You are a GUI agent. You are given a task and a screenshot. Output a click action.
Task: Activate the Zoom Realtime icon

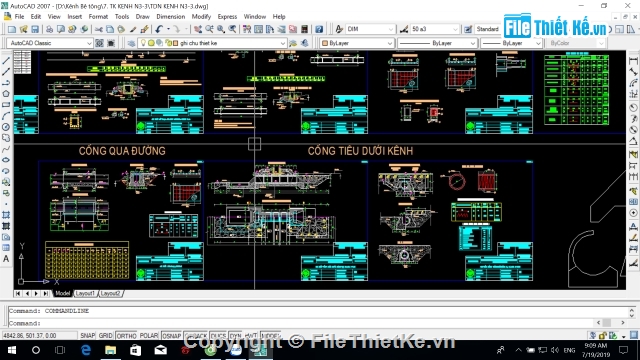[x=209, y=29]
